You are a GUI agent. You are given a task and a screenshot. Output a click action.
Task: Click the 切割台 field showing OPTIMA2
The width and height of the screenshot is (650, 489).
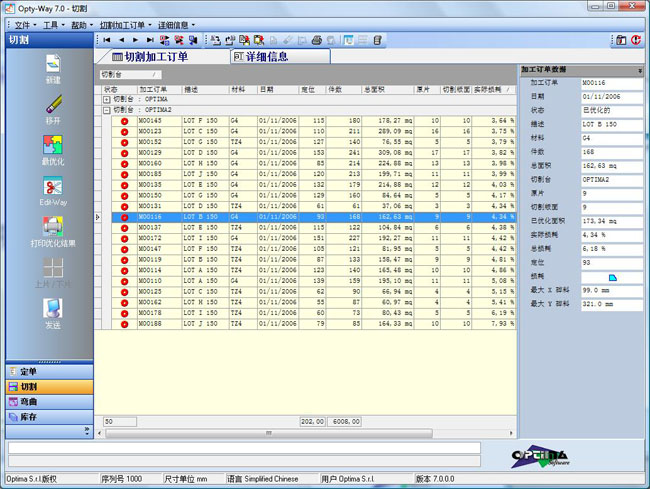coord(611,180)
